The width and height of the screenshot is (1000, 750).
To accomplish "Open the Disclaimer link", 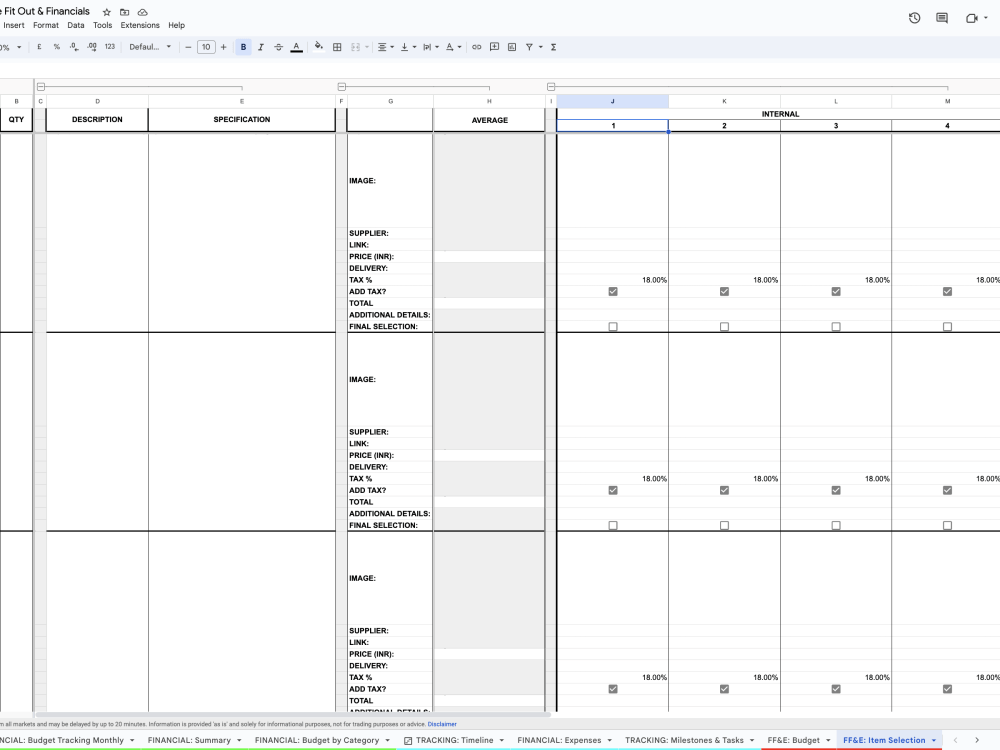I will [x=440, y=723].
